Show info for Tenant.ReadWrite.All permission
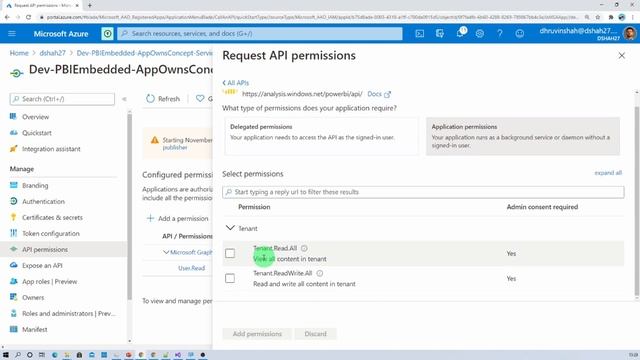The height and width of the screenshot is (360, 640). coord(320,273)
